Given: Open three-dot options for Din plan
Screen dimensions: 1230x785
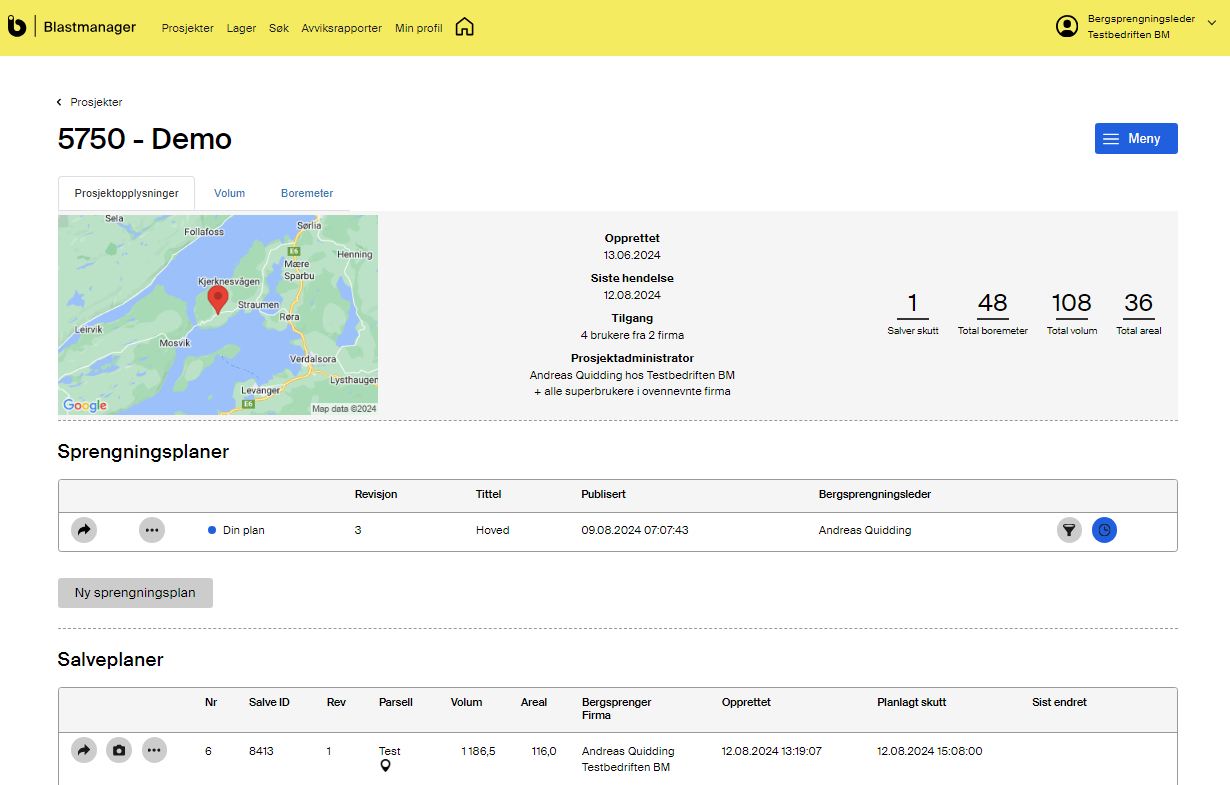Looking at the screenshot, I should [151, 530].
